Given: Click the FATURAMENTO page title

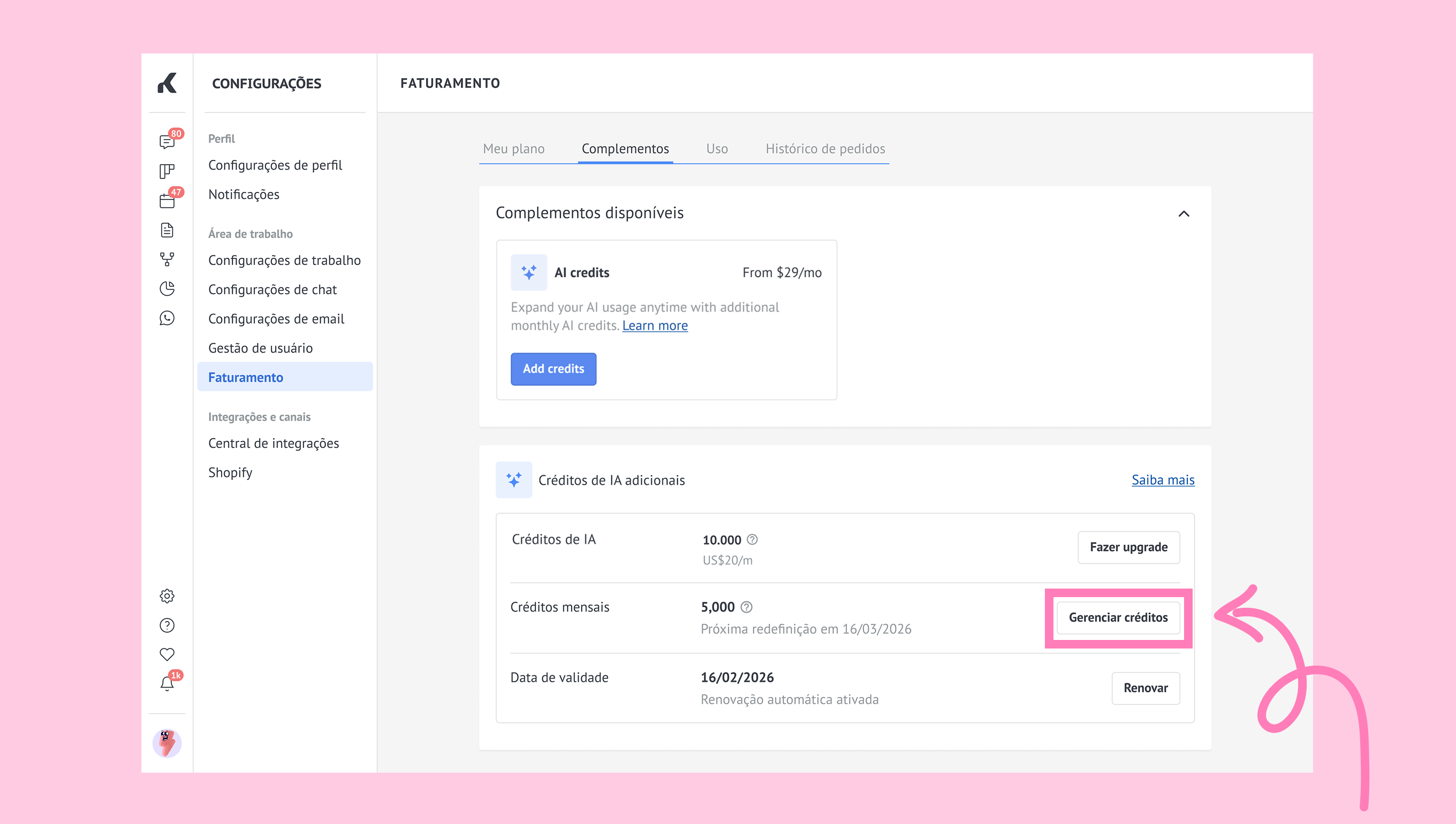Looking at the screenshot, I should point(450,83).
